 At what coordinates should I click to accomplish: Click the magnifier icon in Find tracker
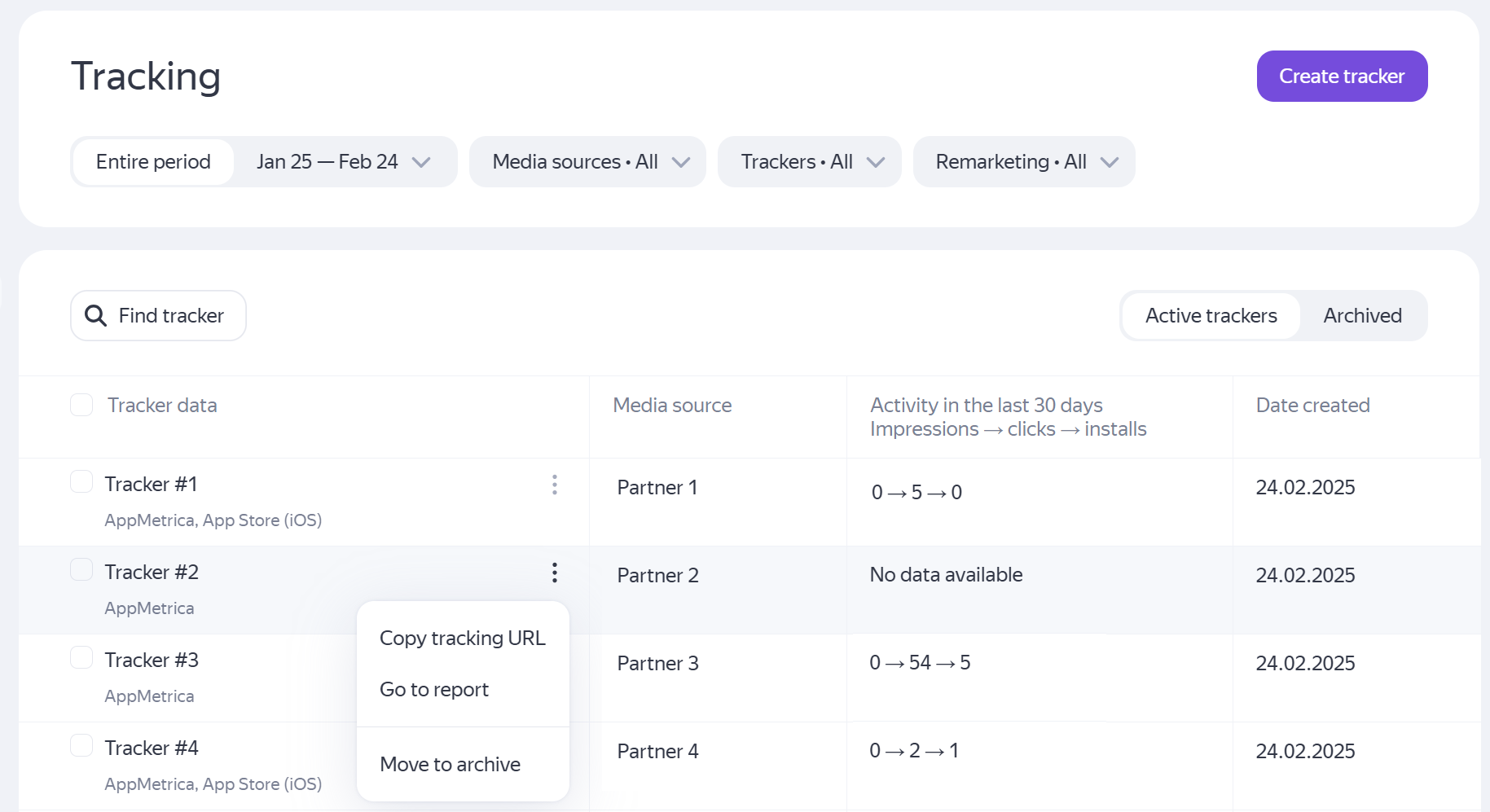point(96,316)
